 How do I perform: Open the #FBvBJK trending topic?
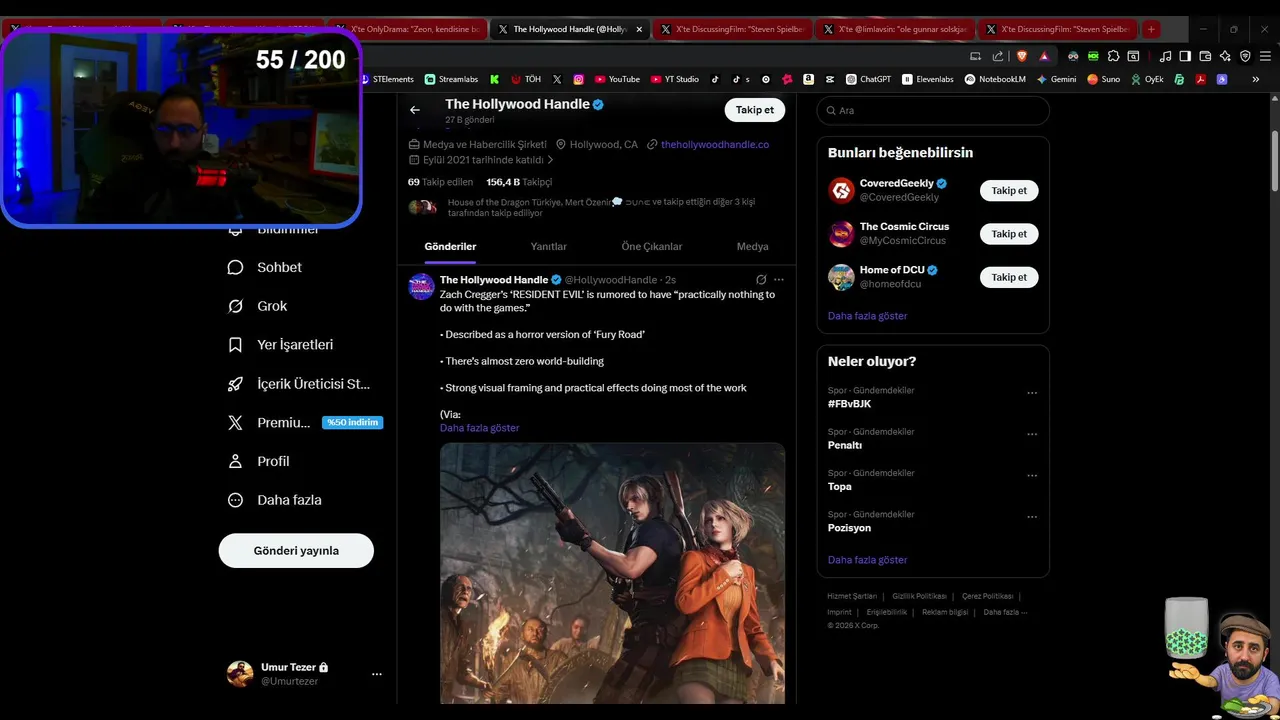click(849, 404)
